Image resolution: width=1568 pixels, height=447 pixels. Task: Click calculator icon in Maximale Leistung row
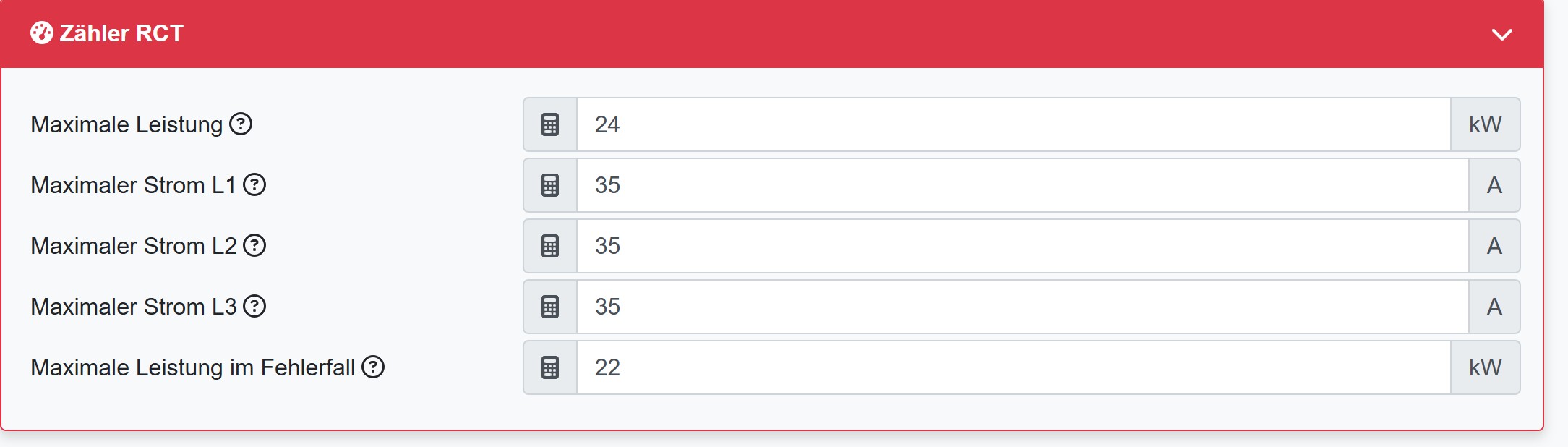pos(550,124)
